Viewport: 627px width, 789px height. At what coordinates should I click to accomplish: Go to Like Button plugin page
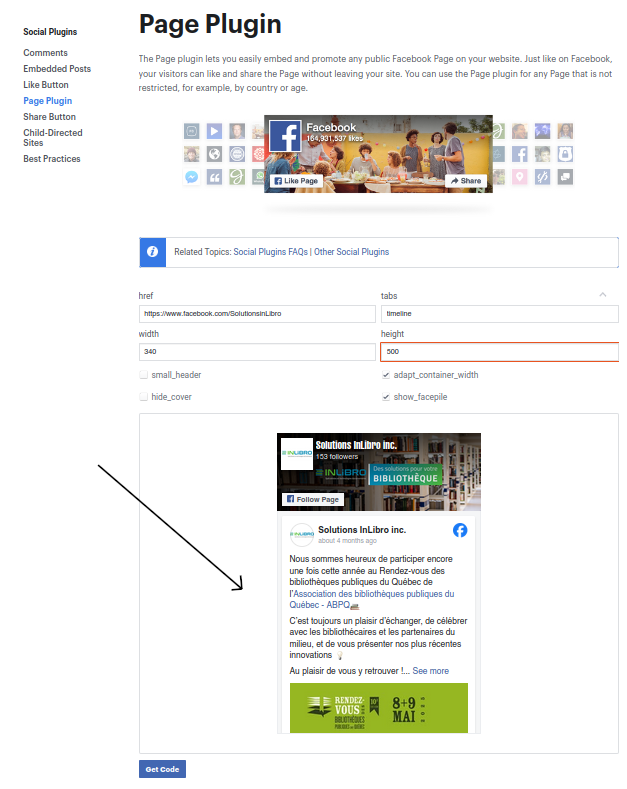coord(46,85)
